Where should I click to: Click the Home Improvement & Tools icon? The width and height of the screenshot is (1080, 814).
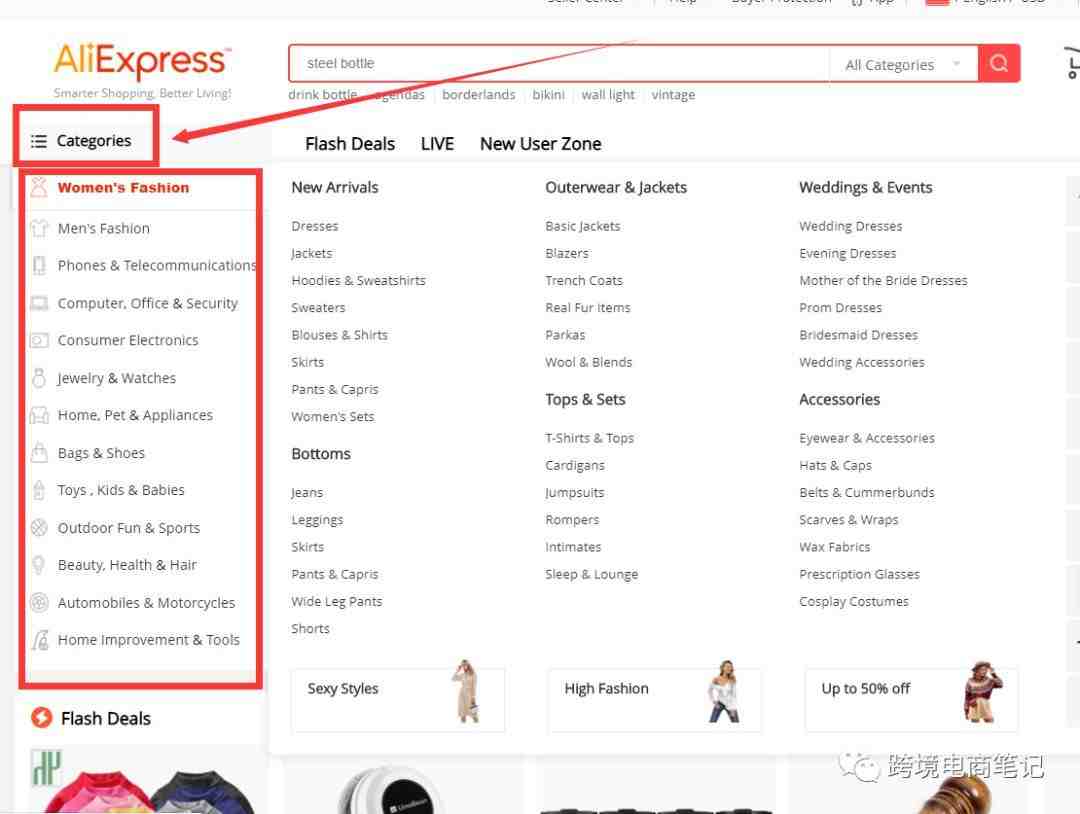point(41,640)
